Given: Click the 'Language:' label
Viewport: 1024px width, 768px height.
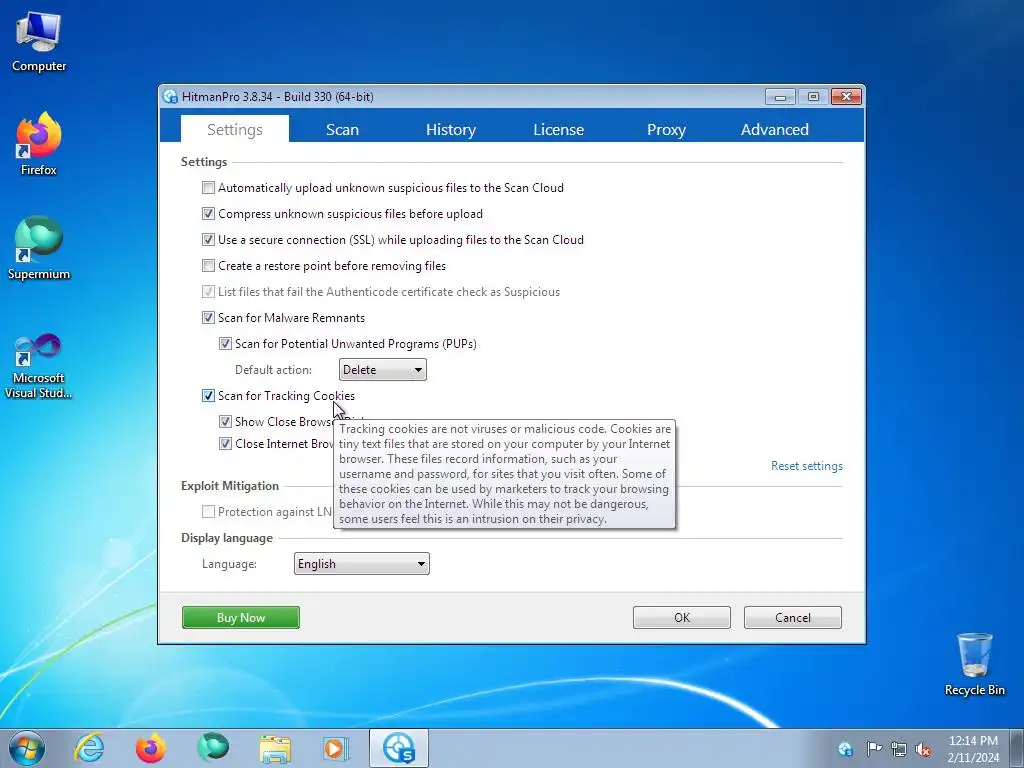Looking at the screenshot, I should [229, 564].
